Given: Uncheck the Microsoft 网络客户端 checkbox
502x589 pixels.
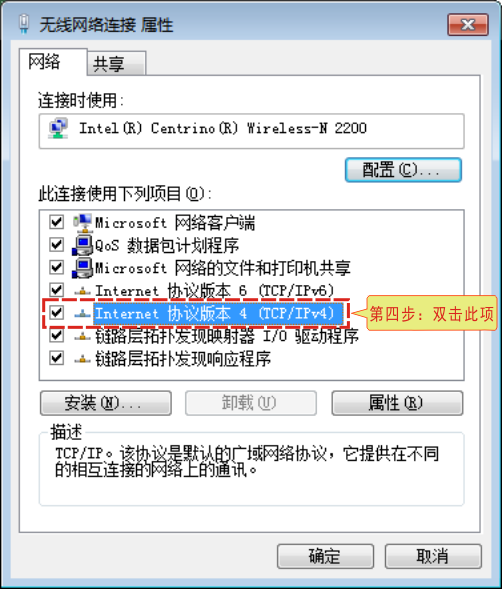Looking at the screenshot, I should 56,222.
